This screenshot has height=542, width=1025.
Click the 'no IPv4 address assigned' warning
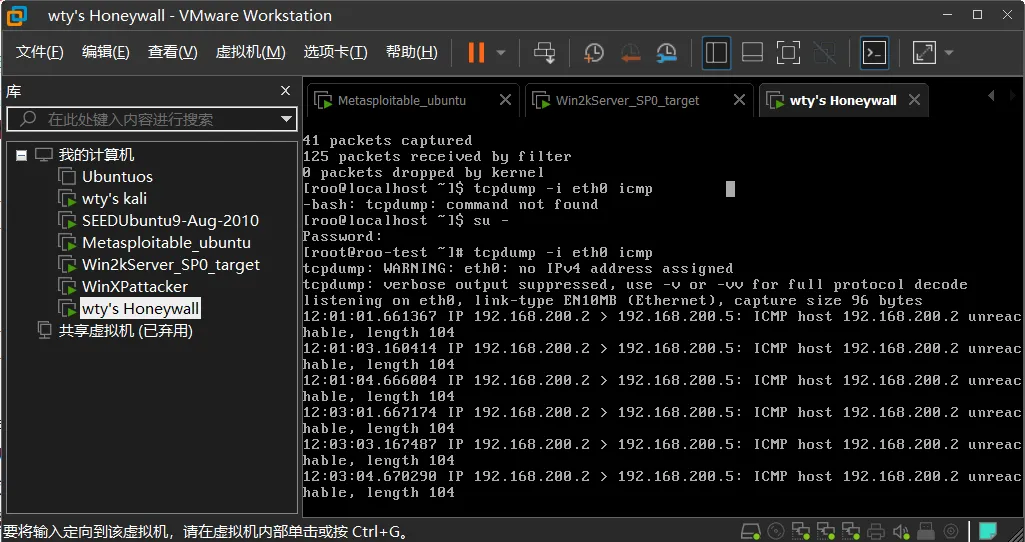518,268
